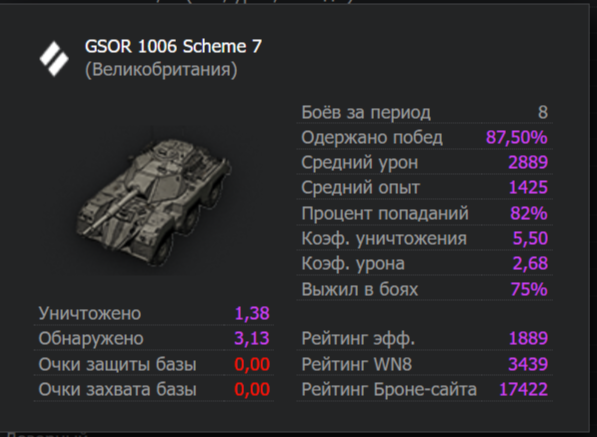Screen dimensions: 597x437
Task: Click the base defense value '0,00'
Action: tap(252, 364)
